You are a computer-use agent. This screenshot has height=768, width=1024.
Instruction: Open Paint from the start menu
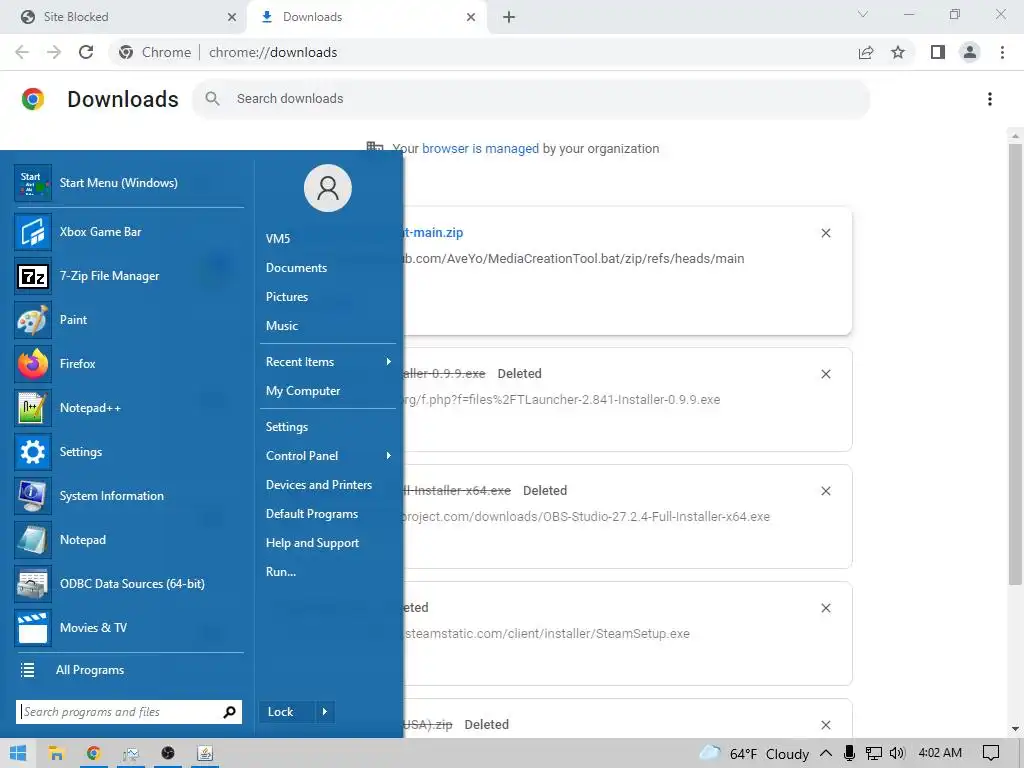coord(129,320)
